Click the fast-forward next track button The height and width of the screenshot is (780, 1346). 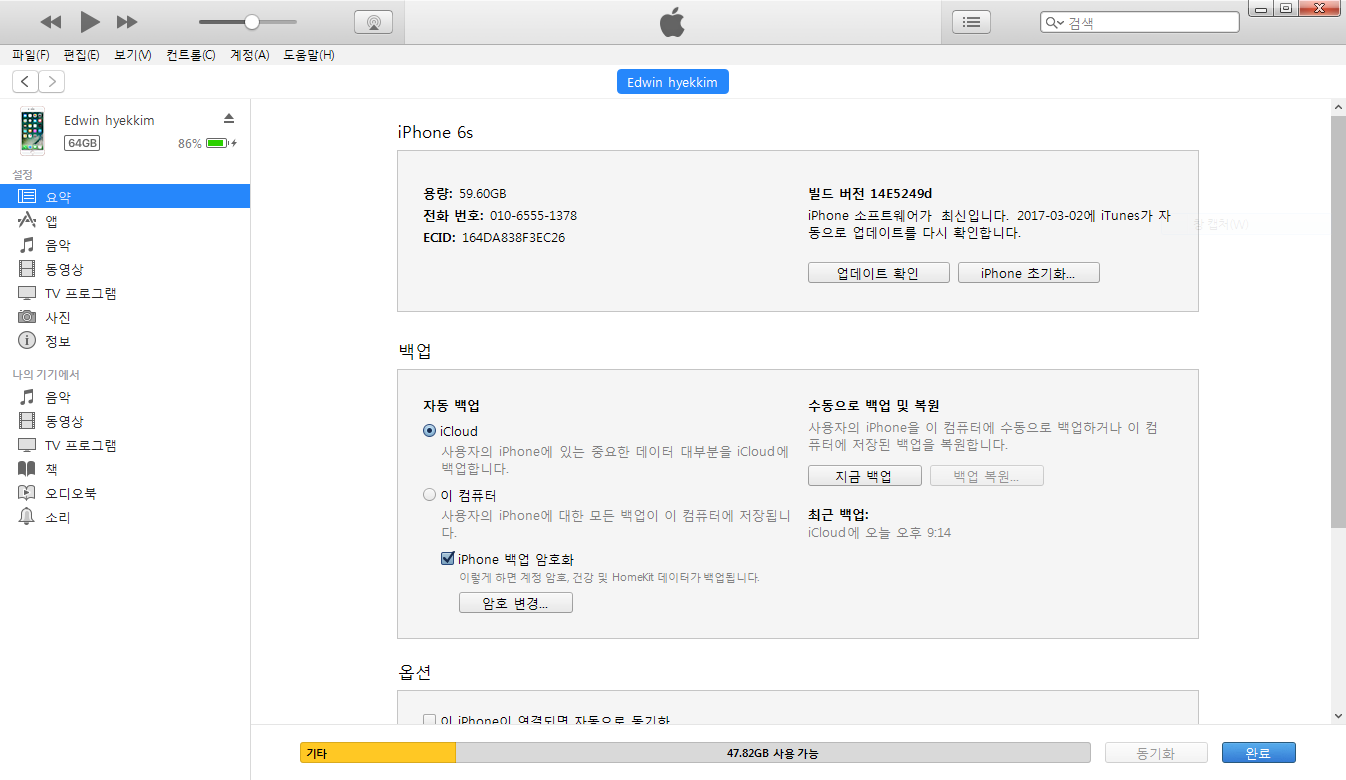pos(127,22)
